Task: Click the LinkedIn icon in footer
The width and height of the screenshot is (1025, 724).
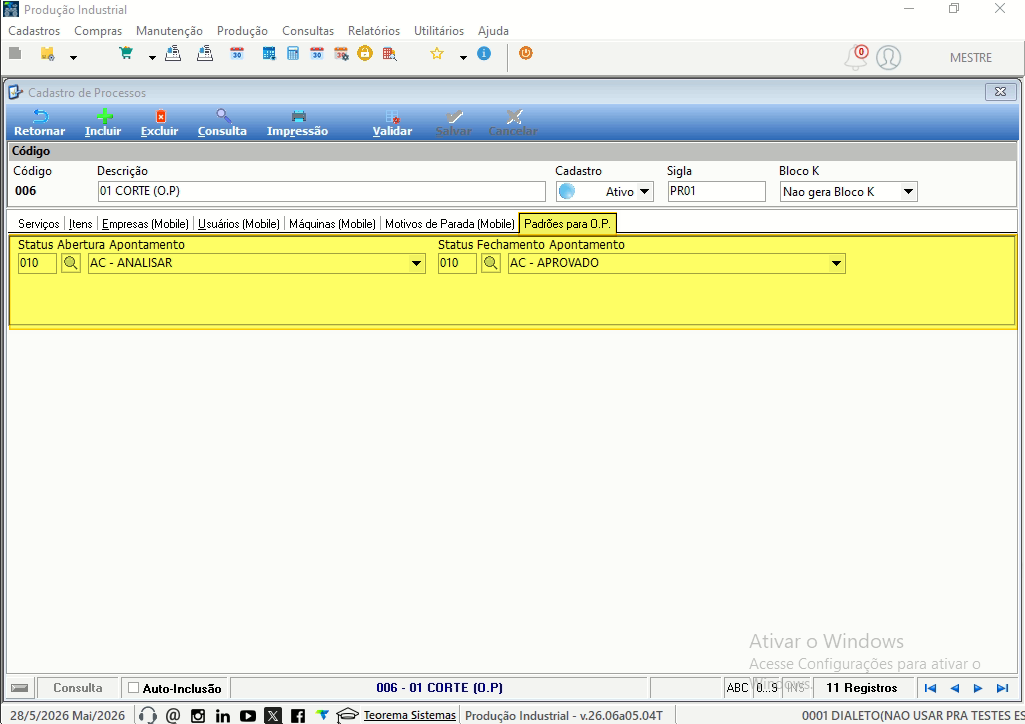Action: pyautogui.click(x=222, y=716)
